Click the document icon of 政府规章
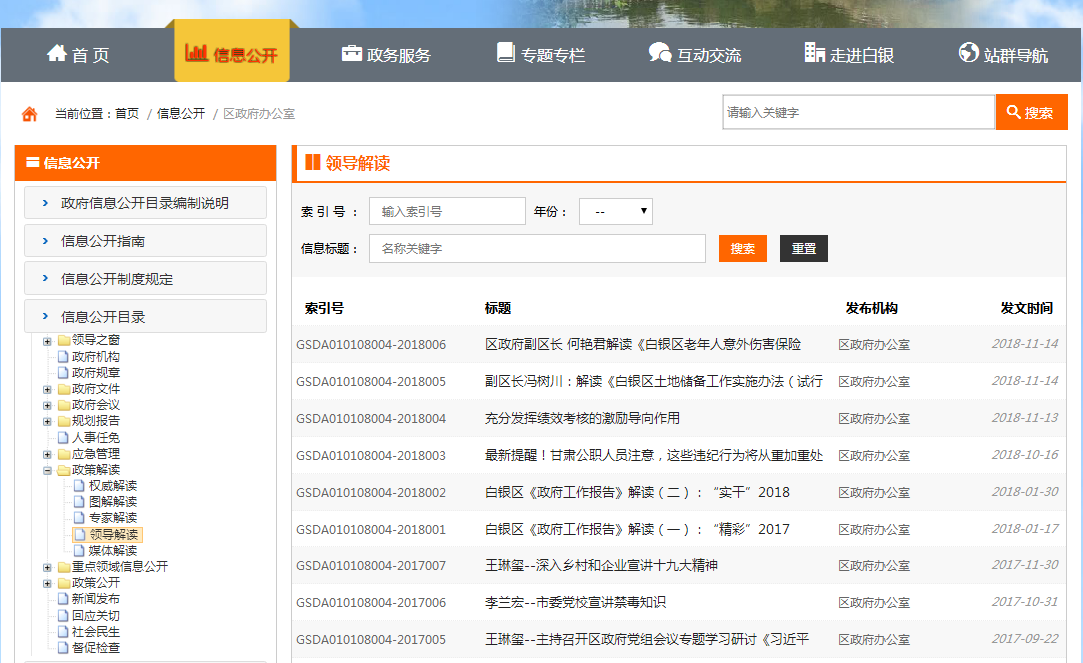The image size is (1083, 663). pyautogui.click(x=64, y=372)
